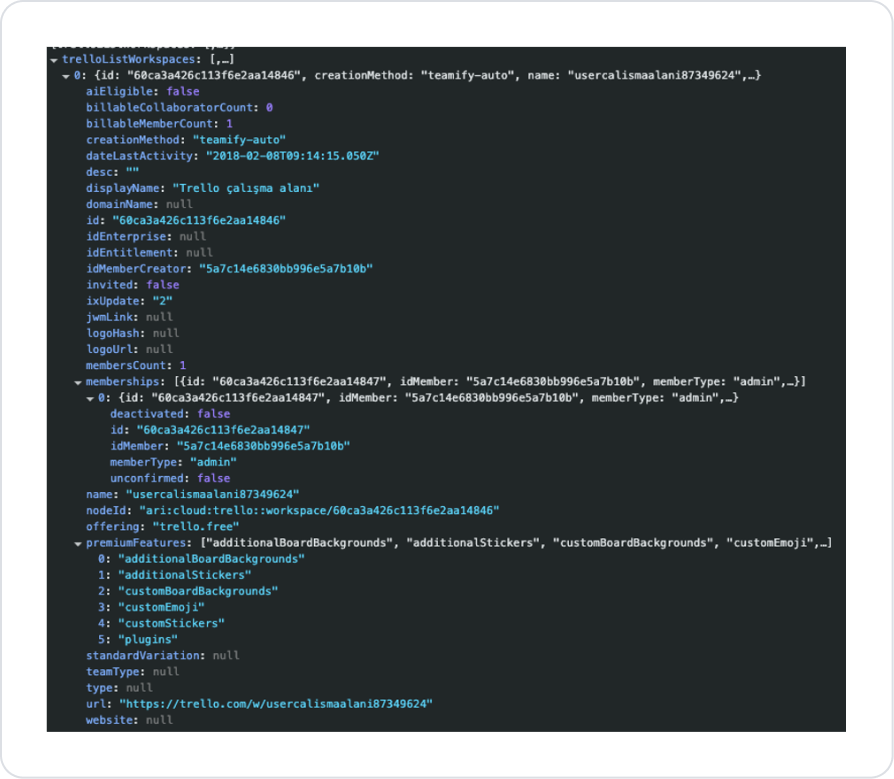Select the logoUrl: null row
Image resolution: width=894 pixels, height=779 pixels.
pyautogui.click(x=129, y=349)
